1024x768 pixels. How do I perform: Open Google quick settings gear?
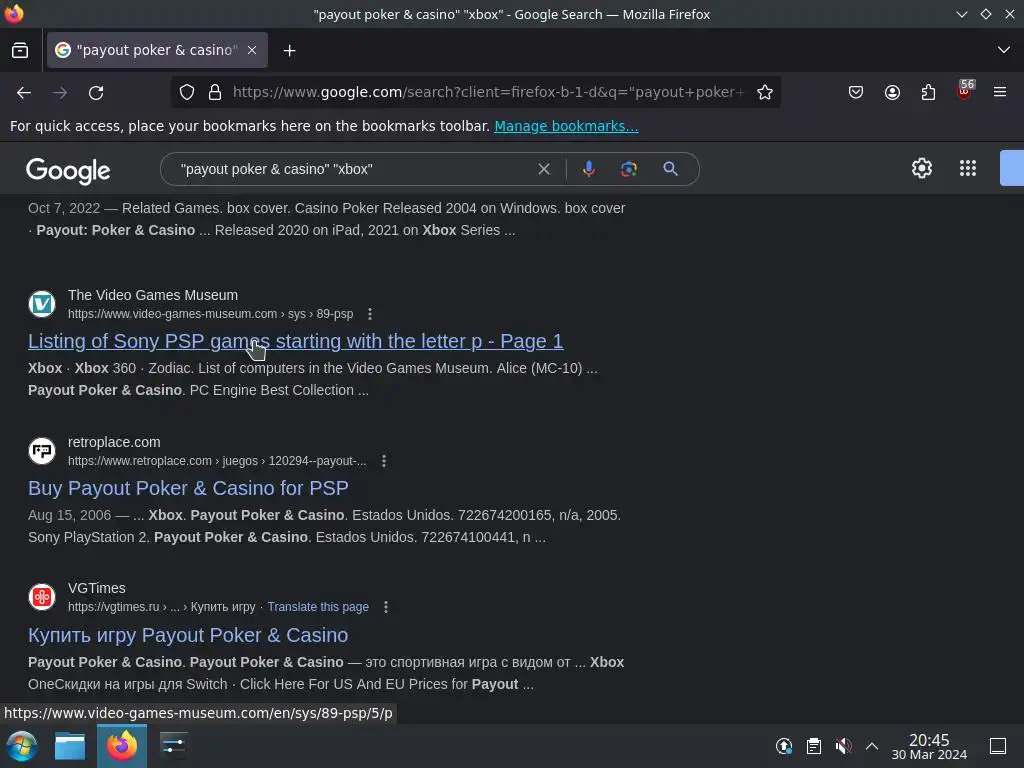coord(921,168)
